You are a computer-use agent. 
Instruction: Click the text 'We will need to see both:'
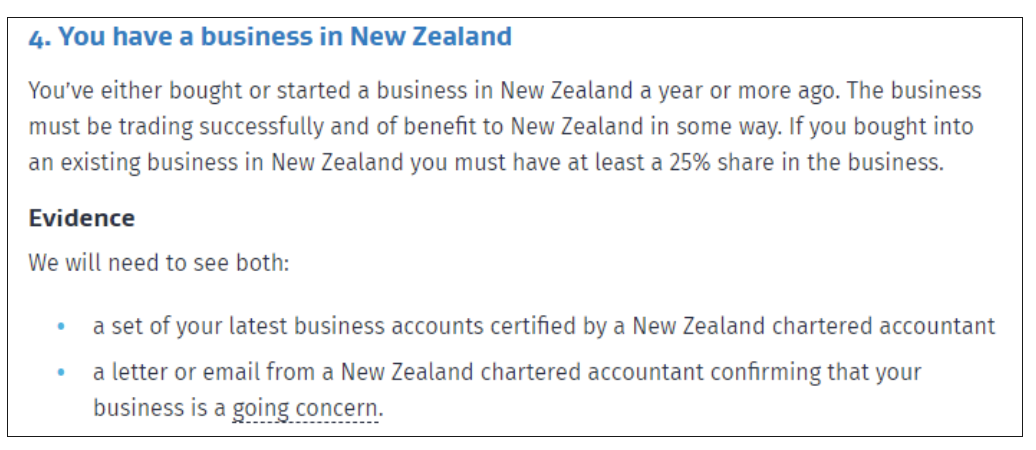[x=159, y=262]
